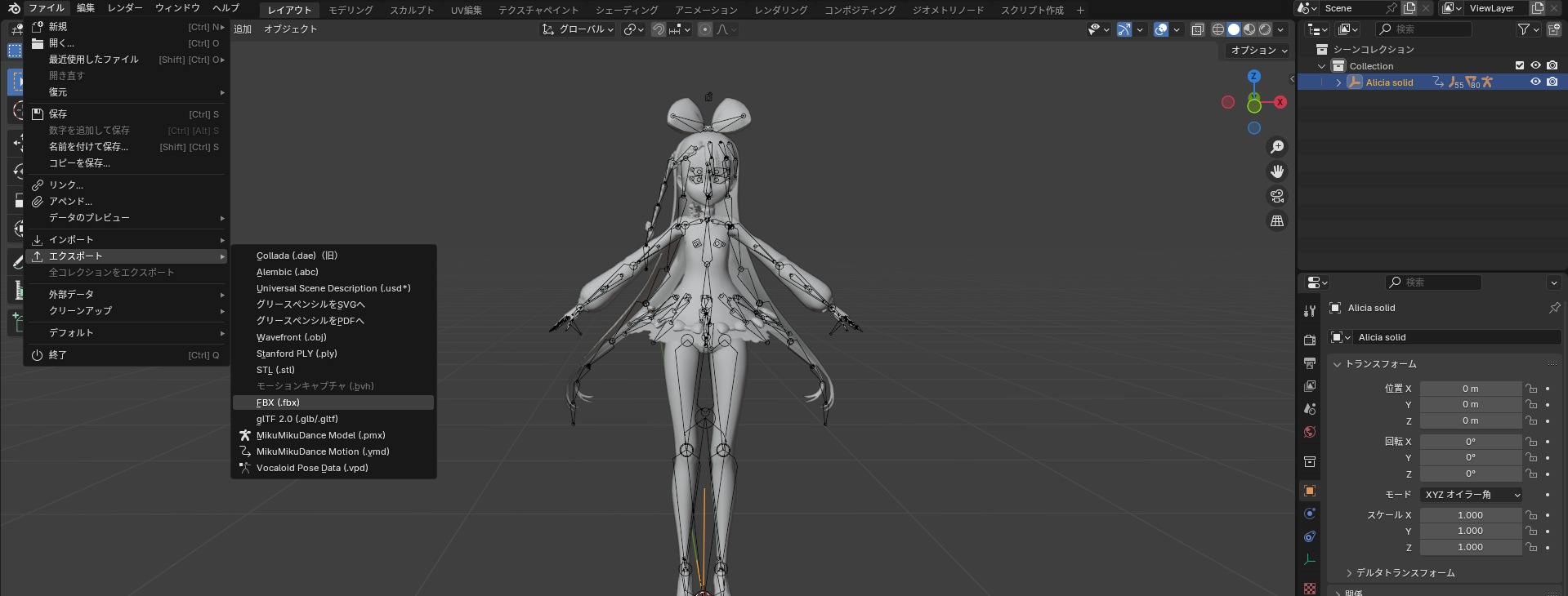Open Tool properties tab

coord(1310,311)
